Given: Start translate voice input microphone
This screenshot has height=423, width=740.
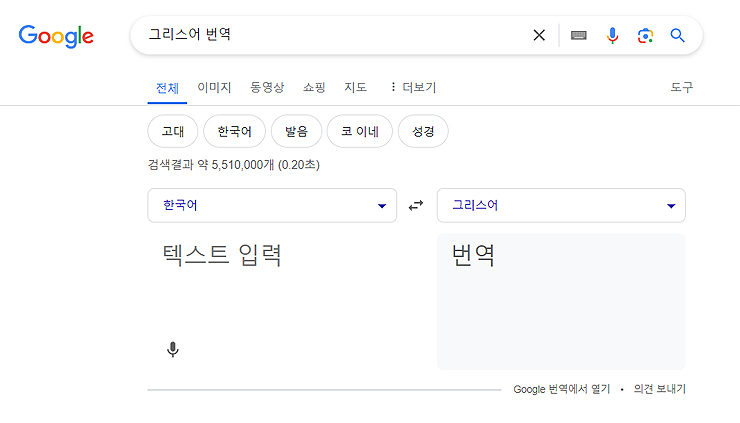Looking at the screenshot, I should click(x=173, y=349).
